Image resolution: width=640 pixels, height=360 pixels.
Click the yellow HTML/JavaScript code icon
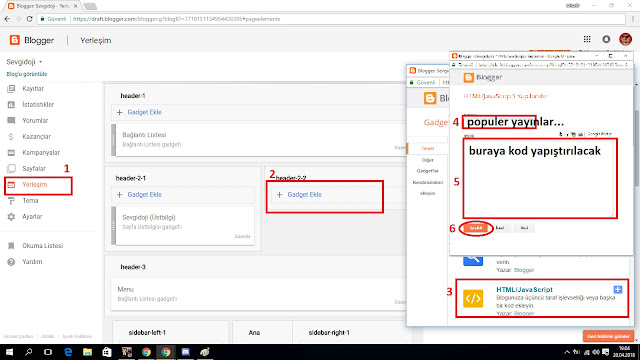click(473, 298)
